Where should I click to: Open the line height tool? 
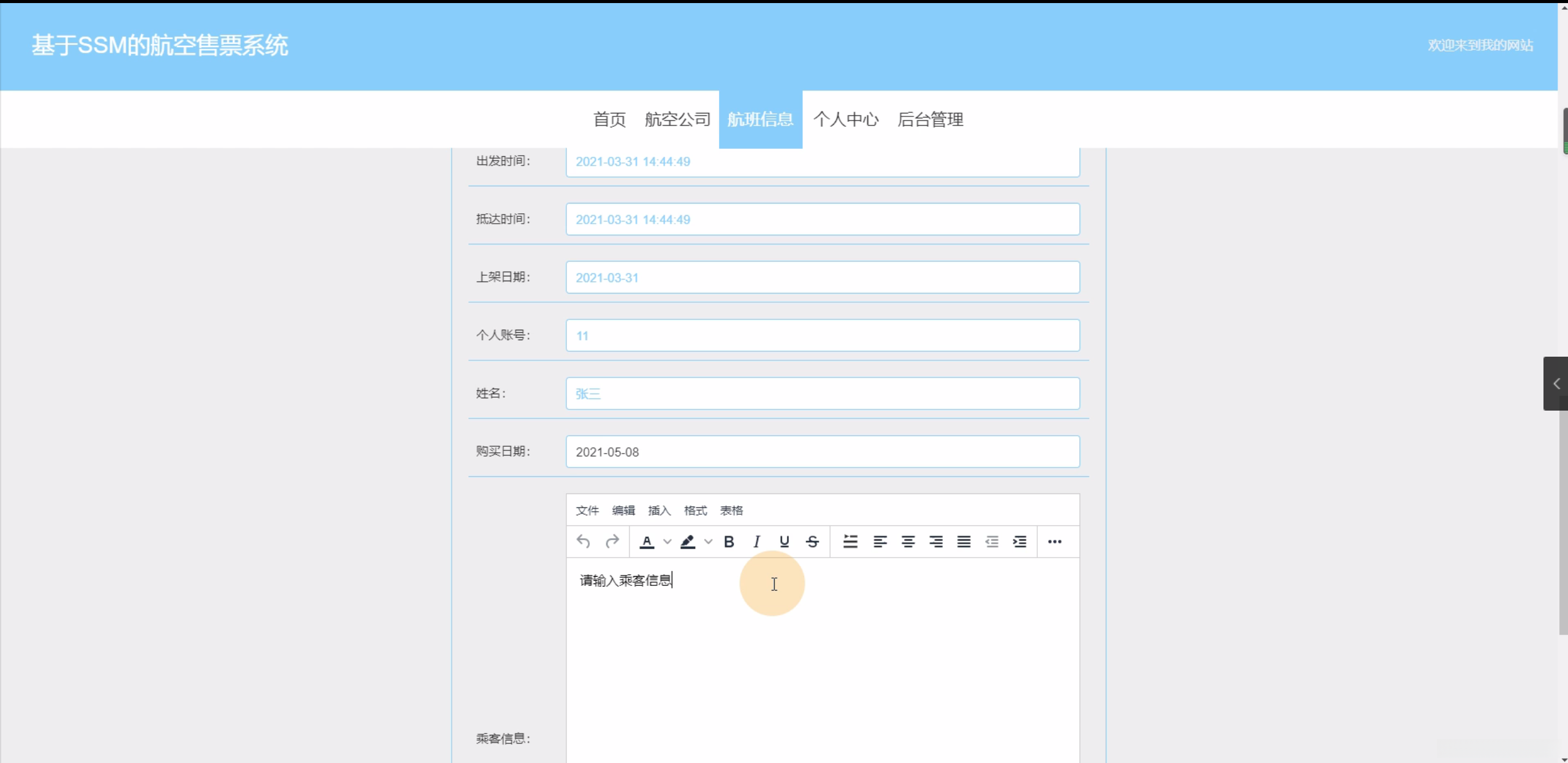(x=850, y=542)
